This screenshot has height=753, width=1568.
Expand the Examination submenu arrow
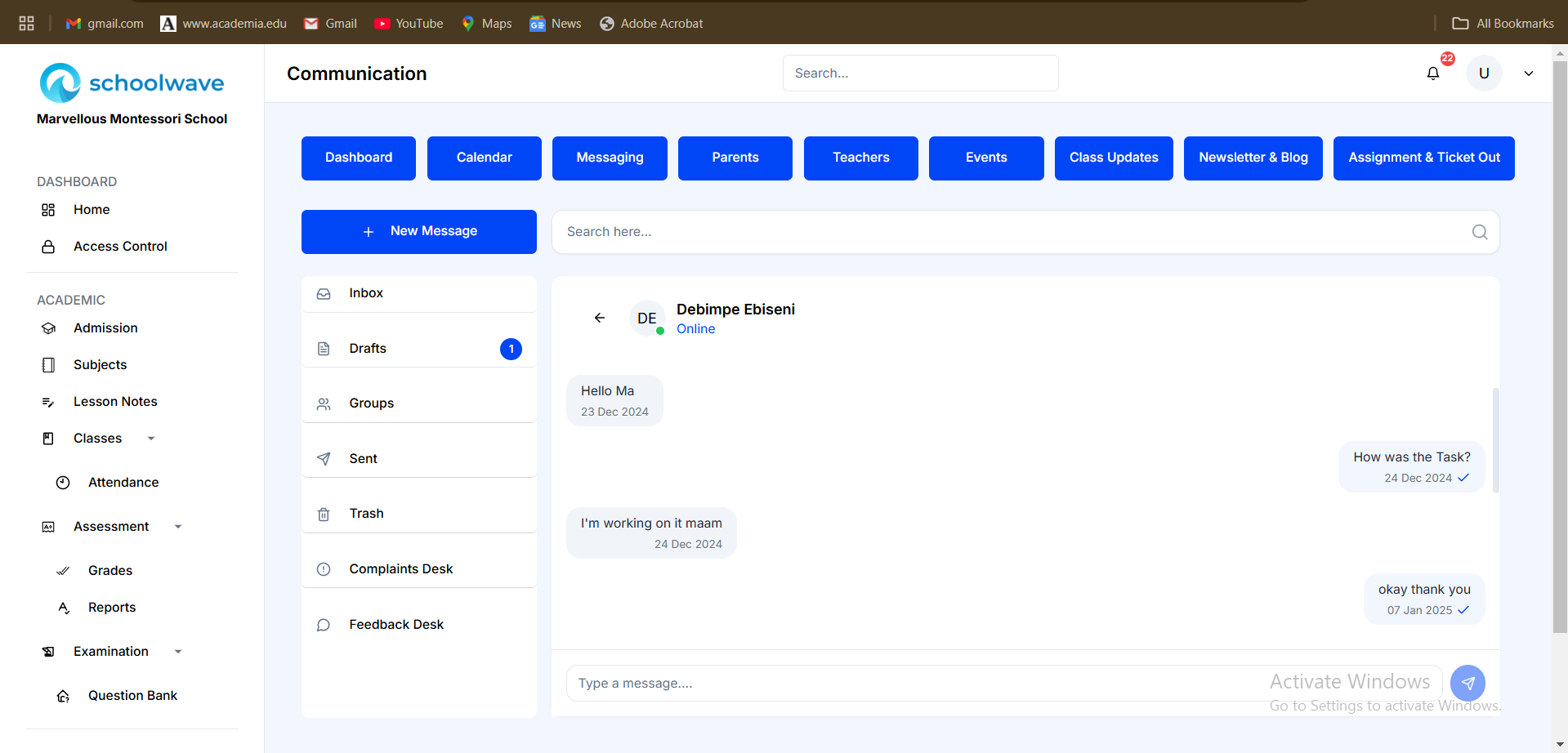[178, 652]
